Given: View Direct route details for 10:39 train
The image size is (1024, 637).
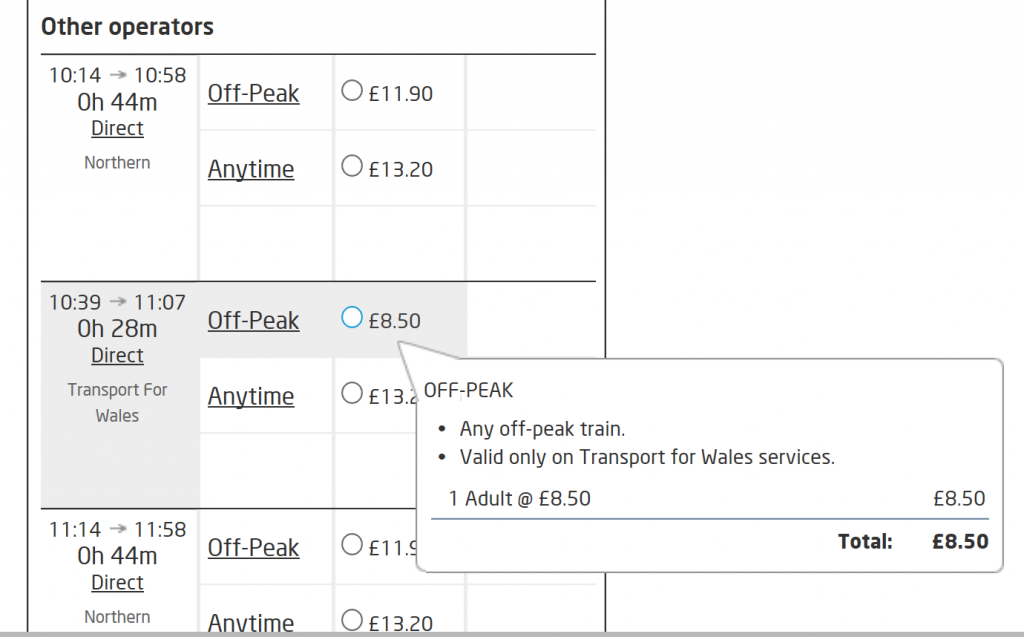Looking at the screenshot, I should (x=117, y=355).
